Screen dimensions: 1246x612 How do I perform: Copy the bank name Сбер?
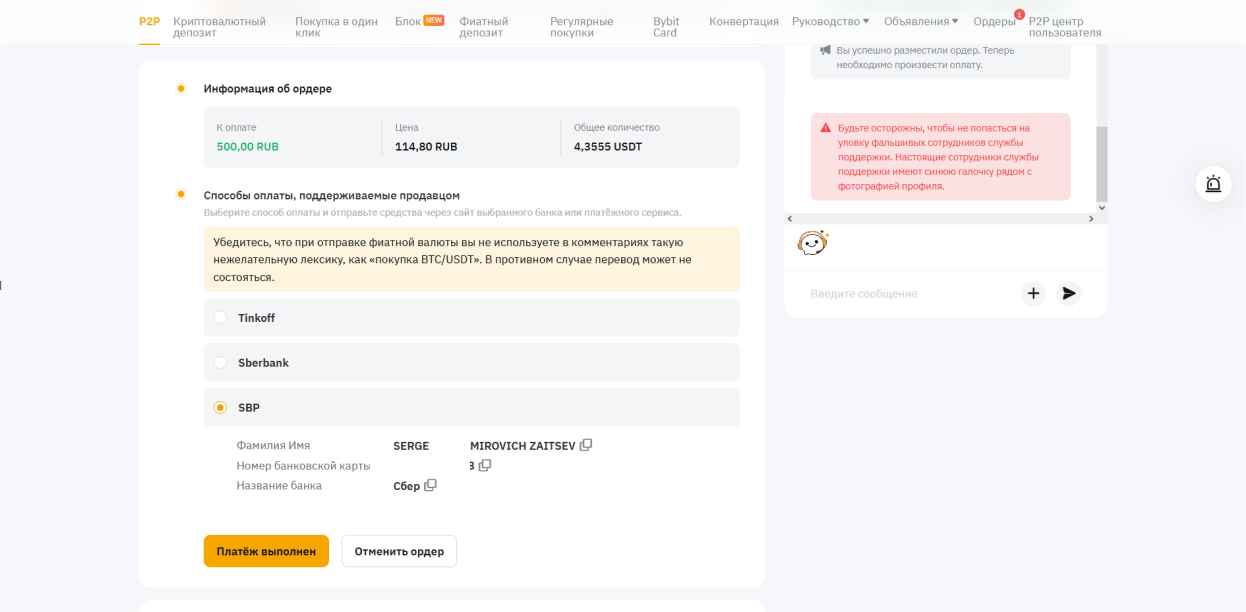[430, 485]
